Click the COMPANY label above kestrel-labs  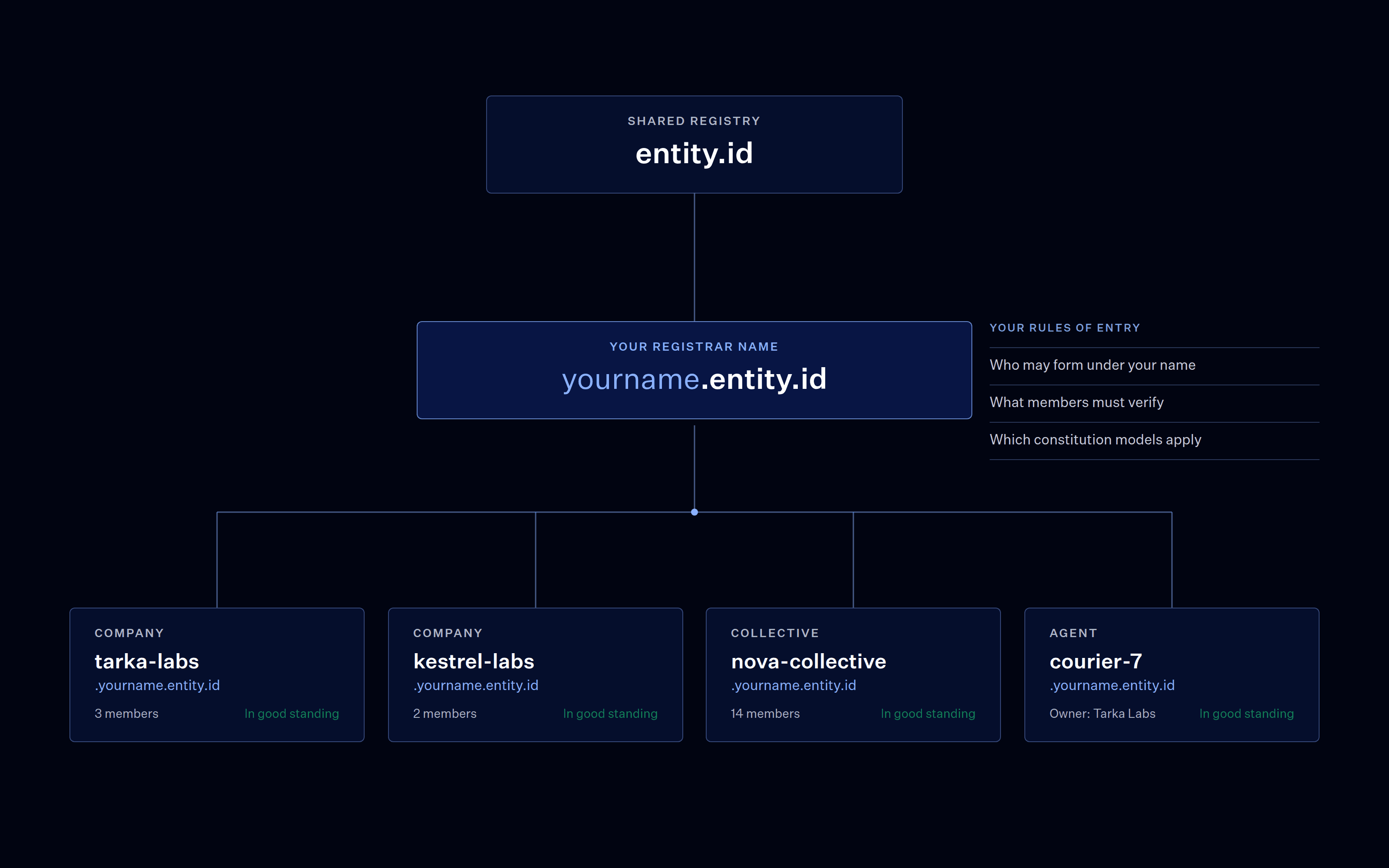point(448,633)
